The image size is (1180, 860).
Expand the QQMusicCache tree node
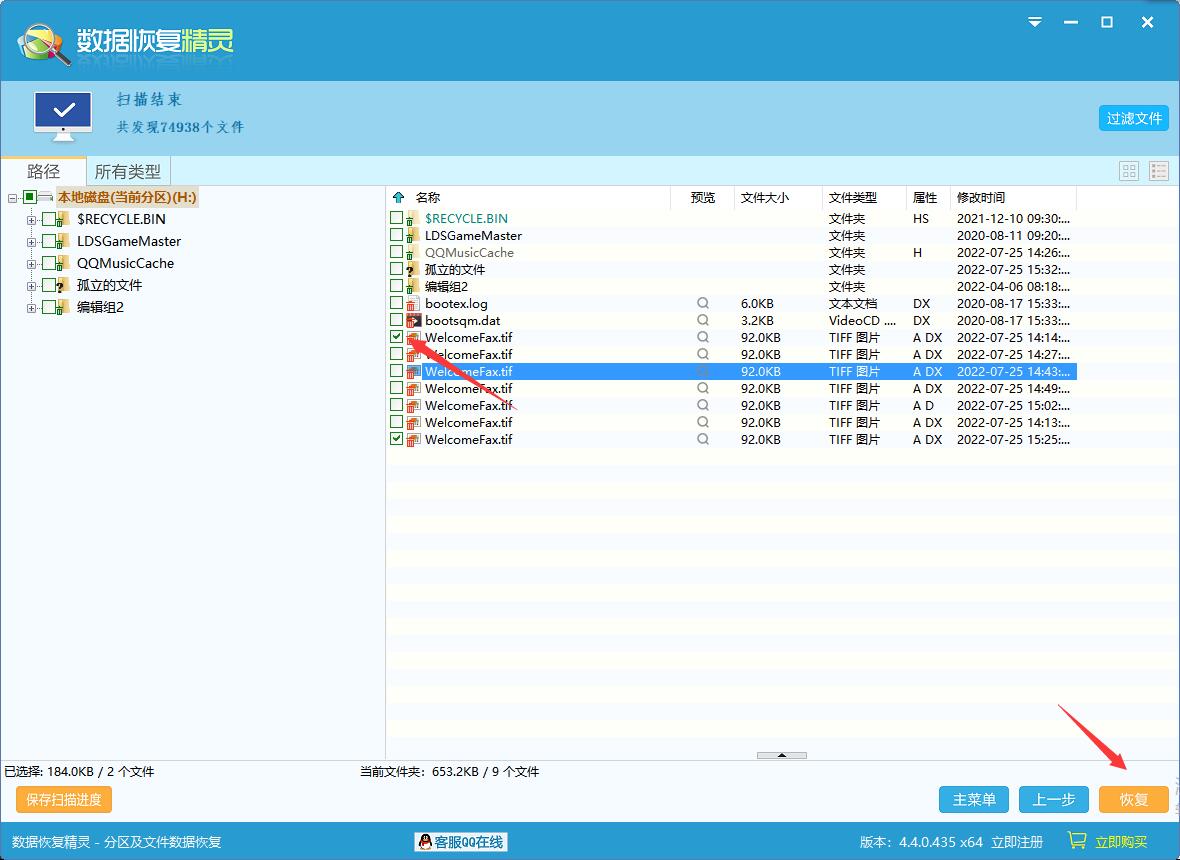(31, 264)
